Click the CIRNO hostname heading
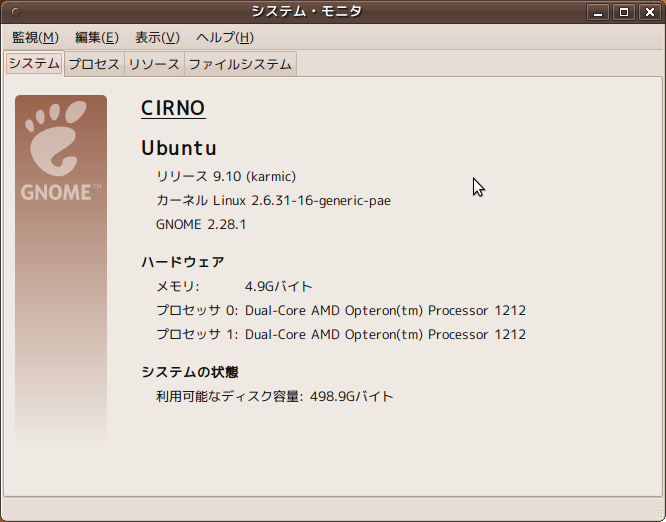Screen dimensions: 666x522 click(x=173, y=108)
